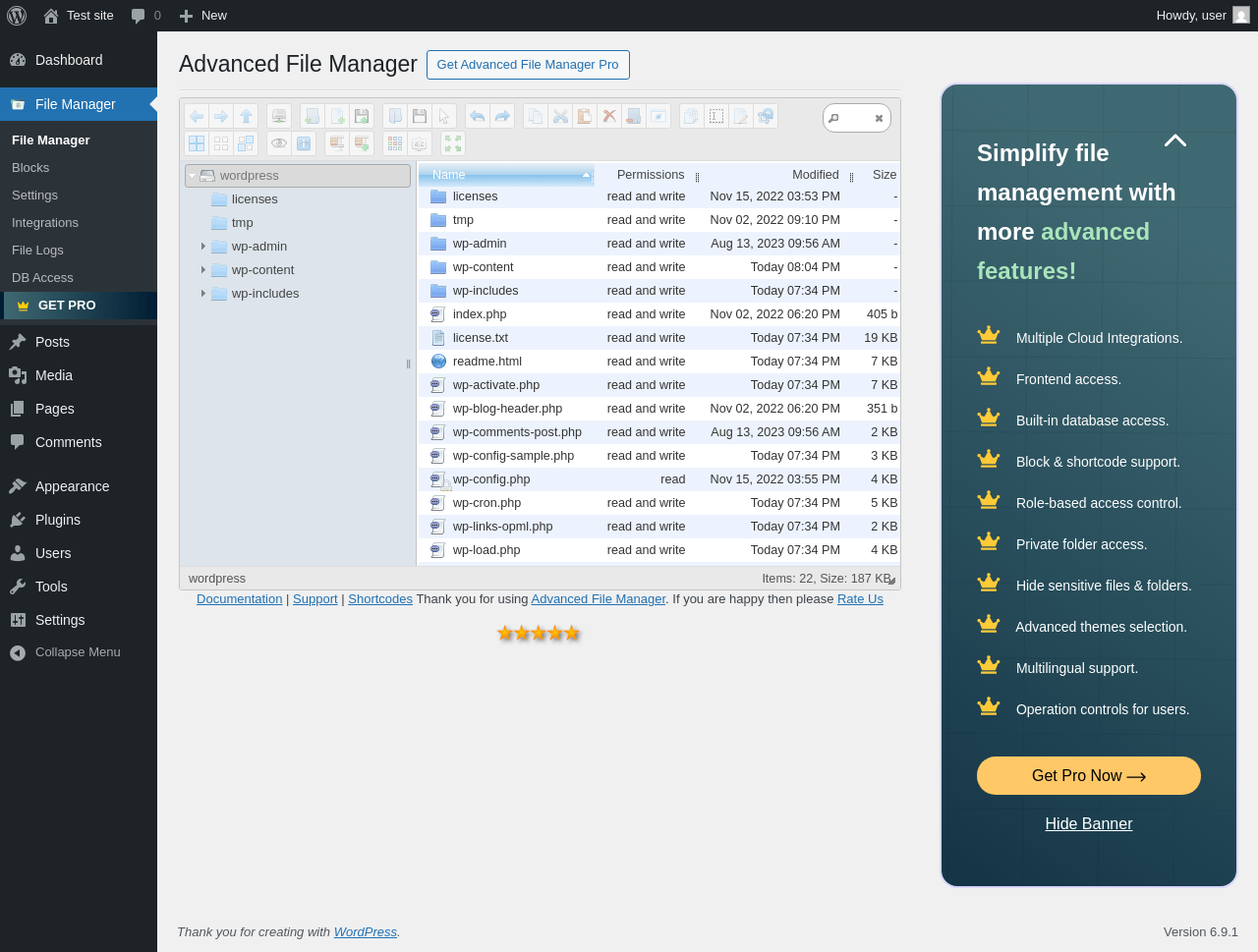This screenshot has height=952, width=1258.
Task: Click the download (floppy disk) icon
Action: pos(420,116)
